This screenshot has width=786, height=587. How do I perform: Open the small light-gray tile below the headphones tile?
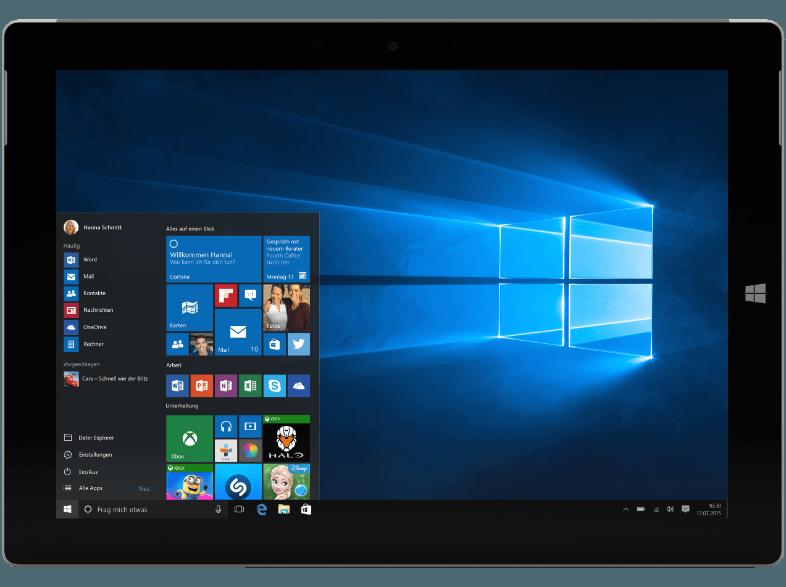click(x=226, y=451)
